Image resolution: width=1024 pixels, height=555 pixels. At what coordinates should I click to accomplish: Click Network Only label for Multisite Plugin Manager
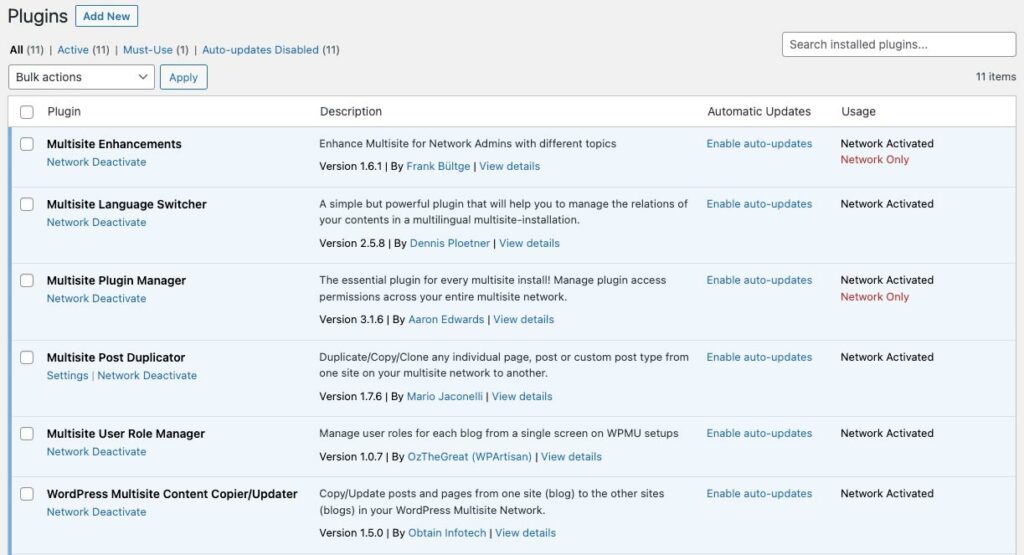click(x=874, y=297)
